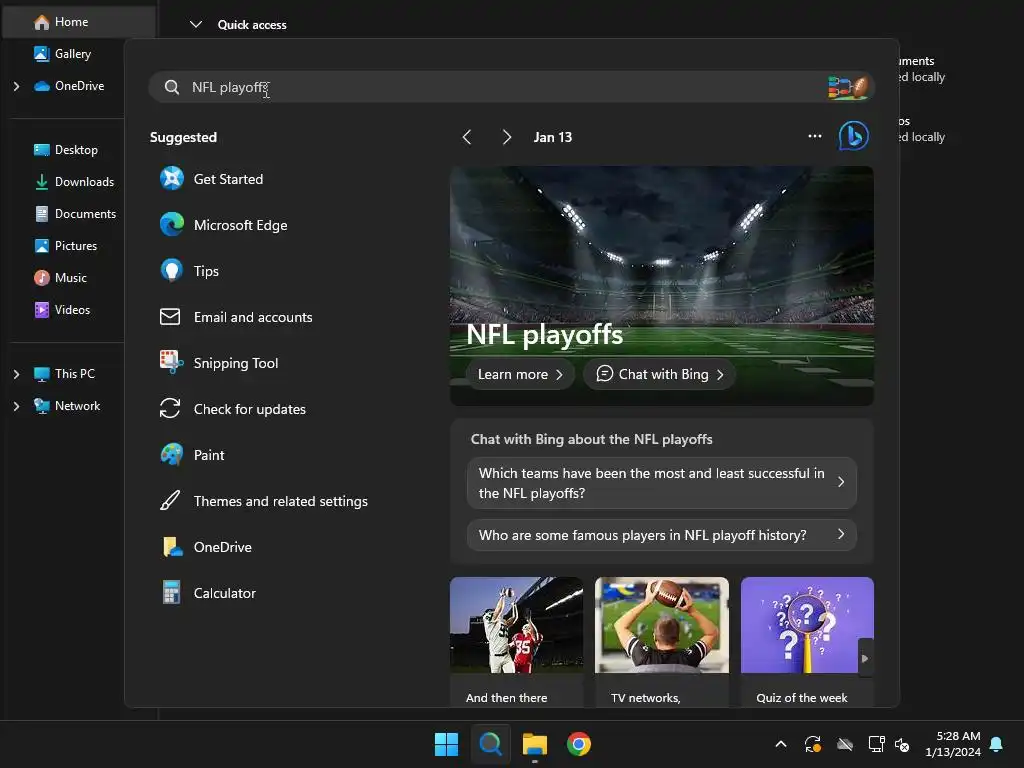Open Music folder in sidebar

[60, 278]
